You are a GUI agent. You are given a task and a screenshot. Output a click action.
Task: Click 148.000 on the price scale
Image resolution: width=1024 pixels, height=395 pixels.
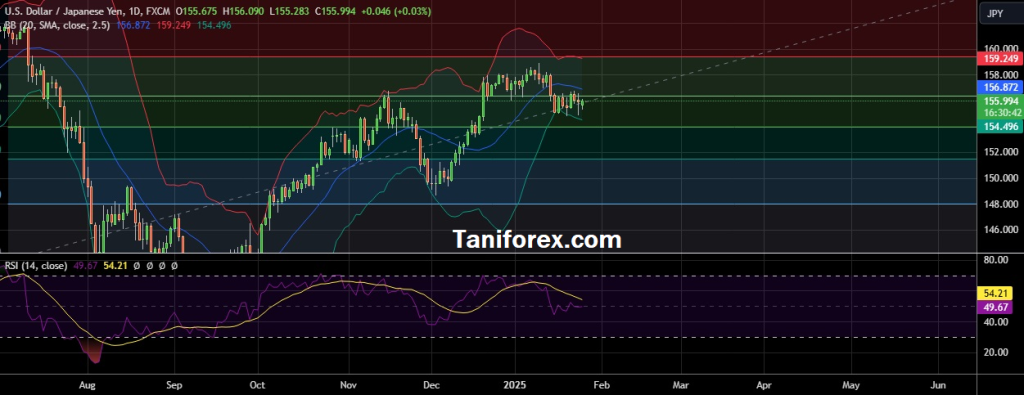tap(1002, 204)
